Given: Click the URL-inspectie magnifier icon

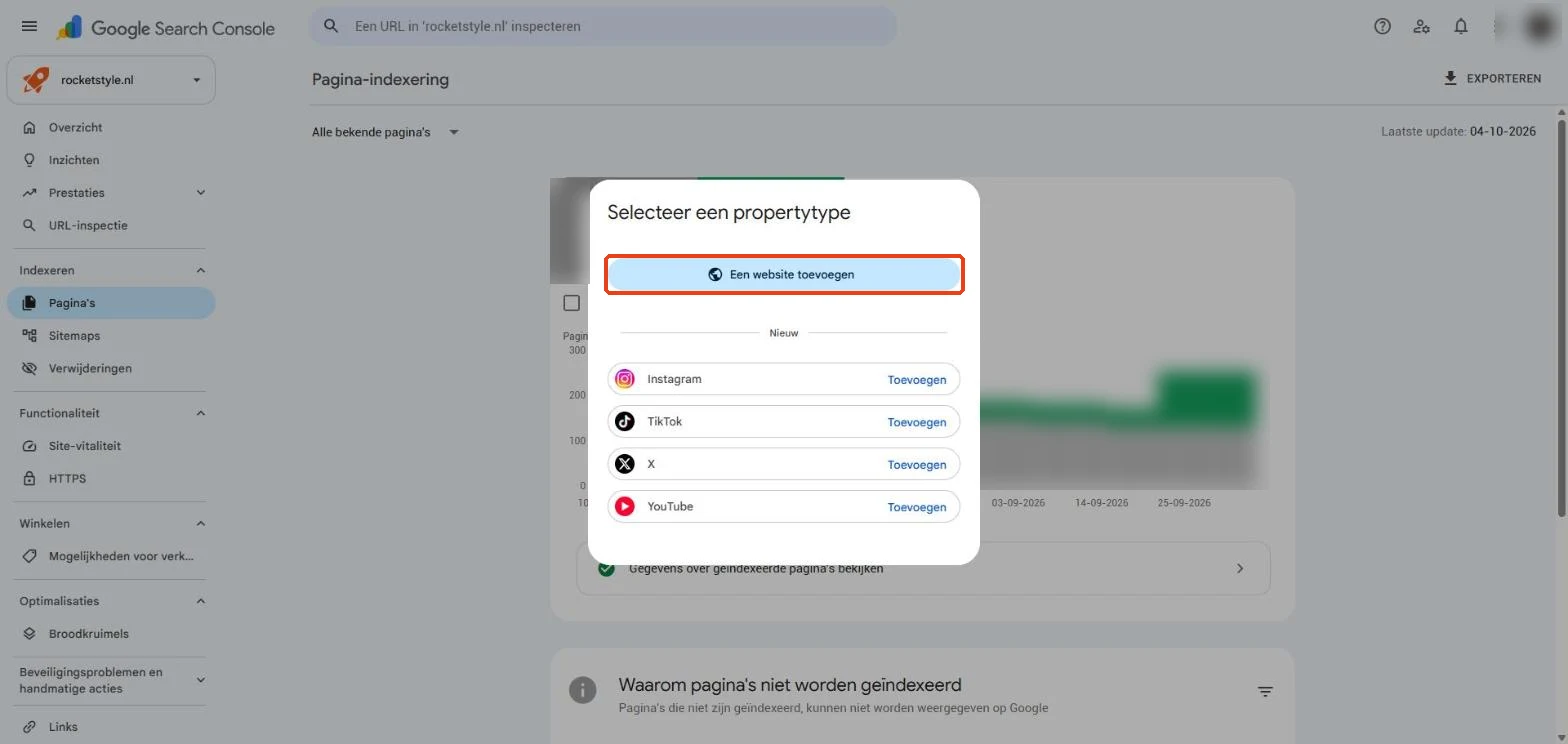Looking at the screenshot, I should coord(29,226).
